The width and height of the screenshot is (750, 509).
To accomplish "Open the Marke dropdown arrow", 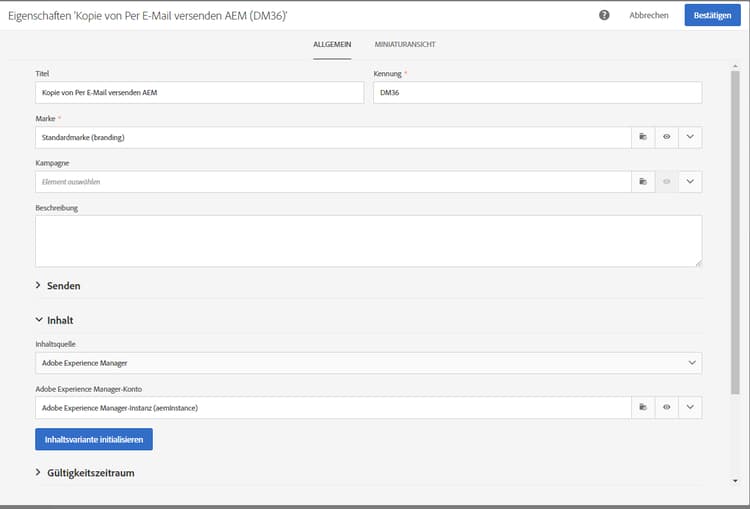I will click(x=690, y=137).
